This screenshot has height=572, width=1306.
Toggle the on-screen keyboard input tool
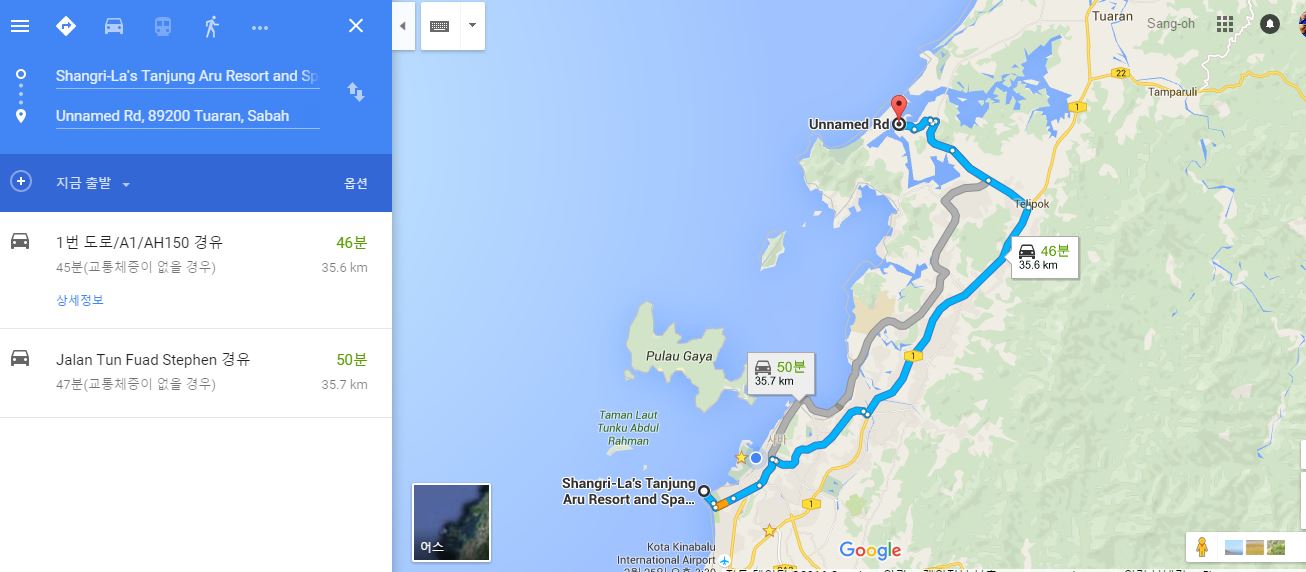[x=439, y=26]
